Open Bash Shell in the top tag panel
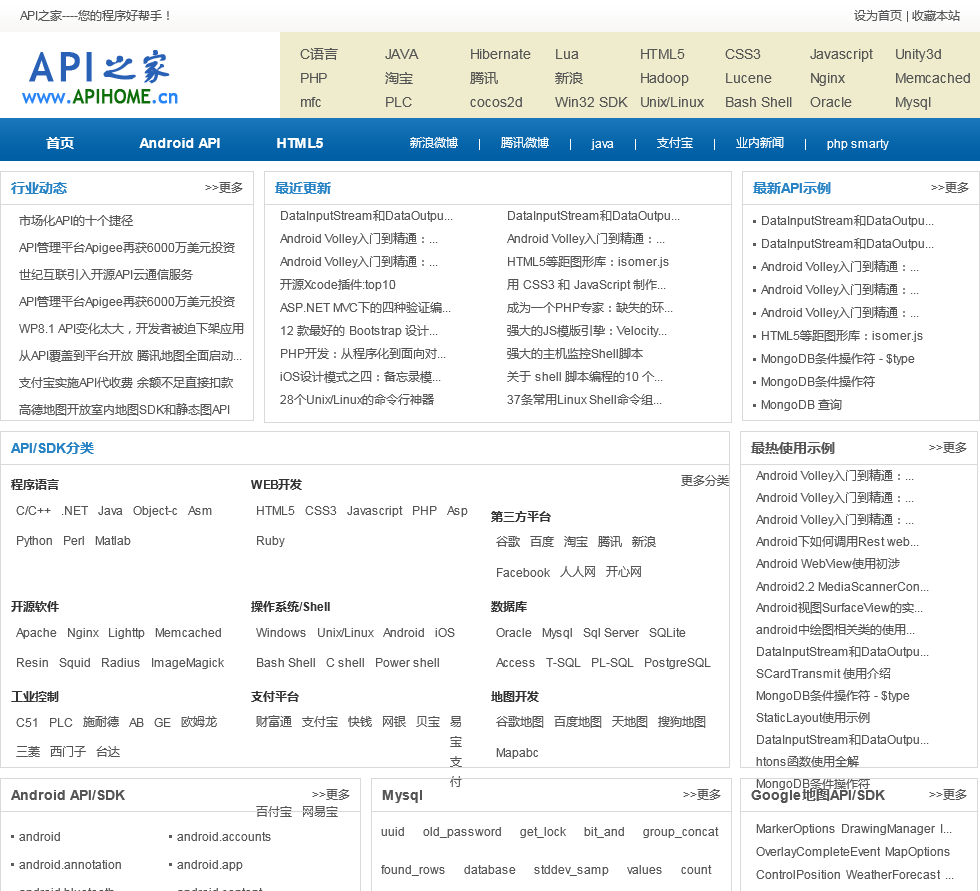 pyautogui.click(x=758, y=102)
